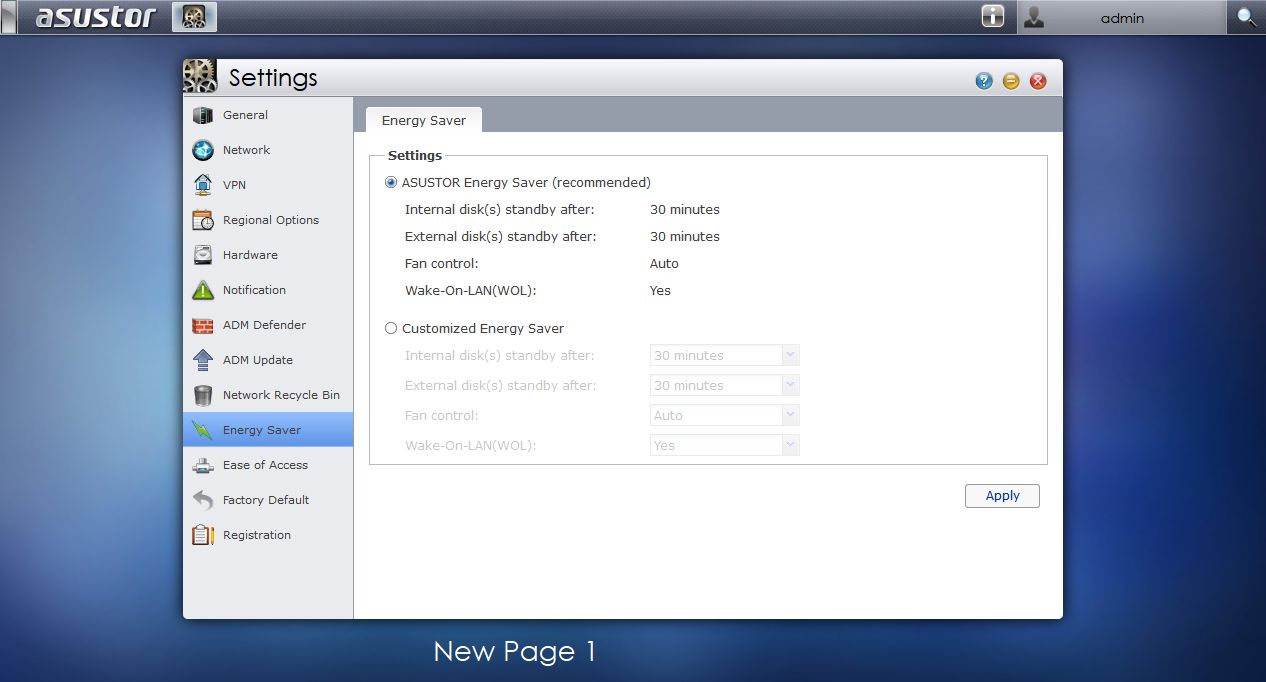Click the Notification warning triangle icon

203,290
